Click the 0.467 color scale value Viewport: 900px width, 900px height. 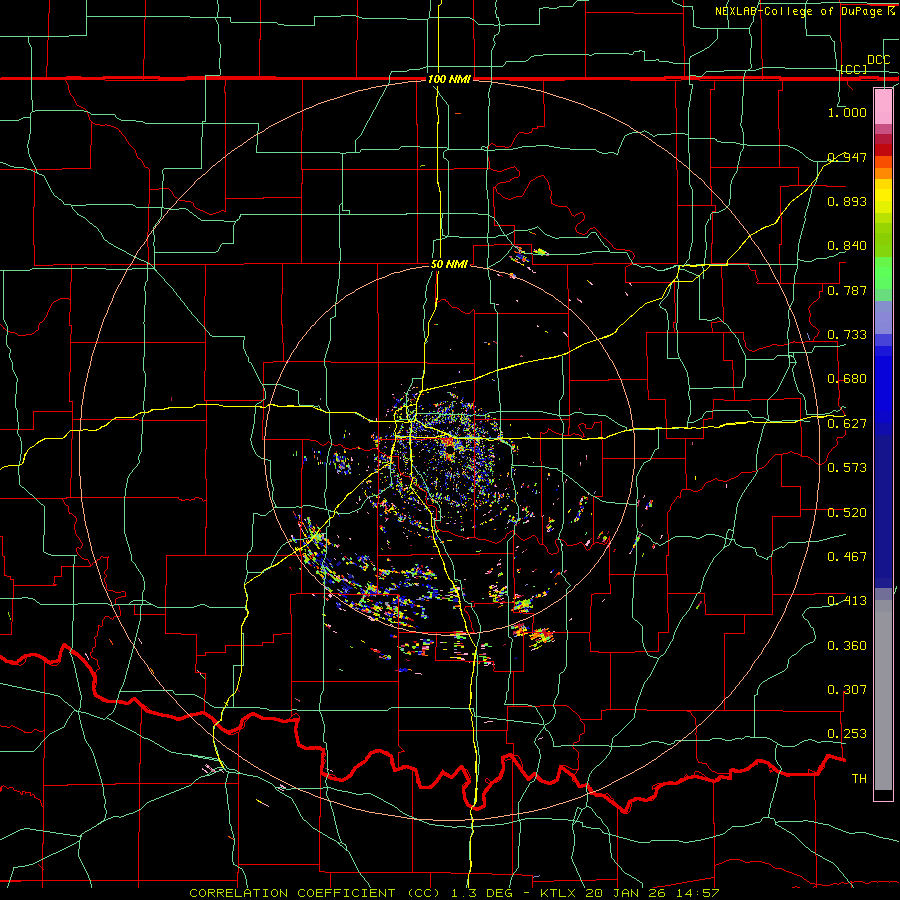pyautogui.click(x=847, y=556)
